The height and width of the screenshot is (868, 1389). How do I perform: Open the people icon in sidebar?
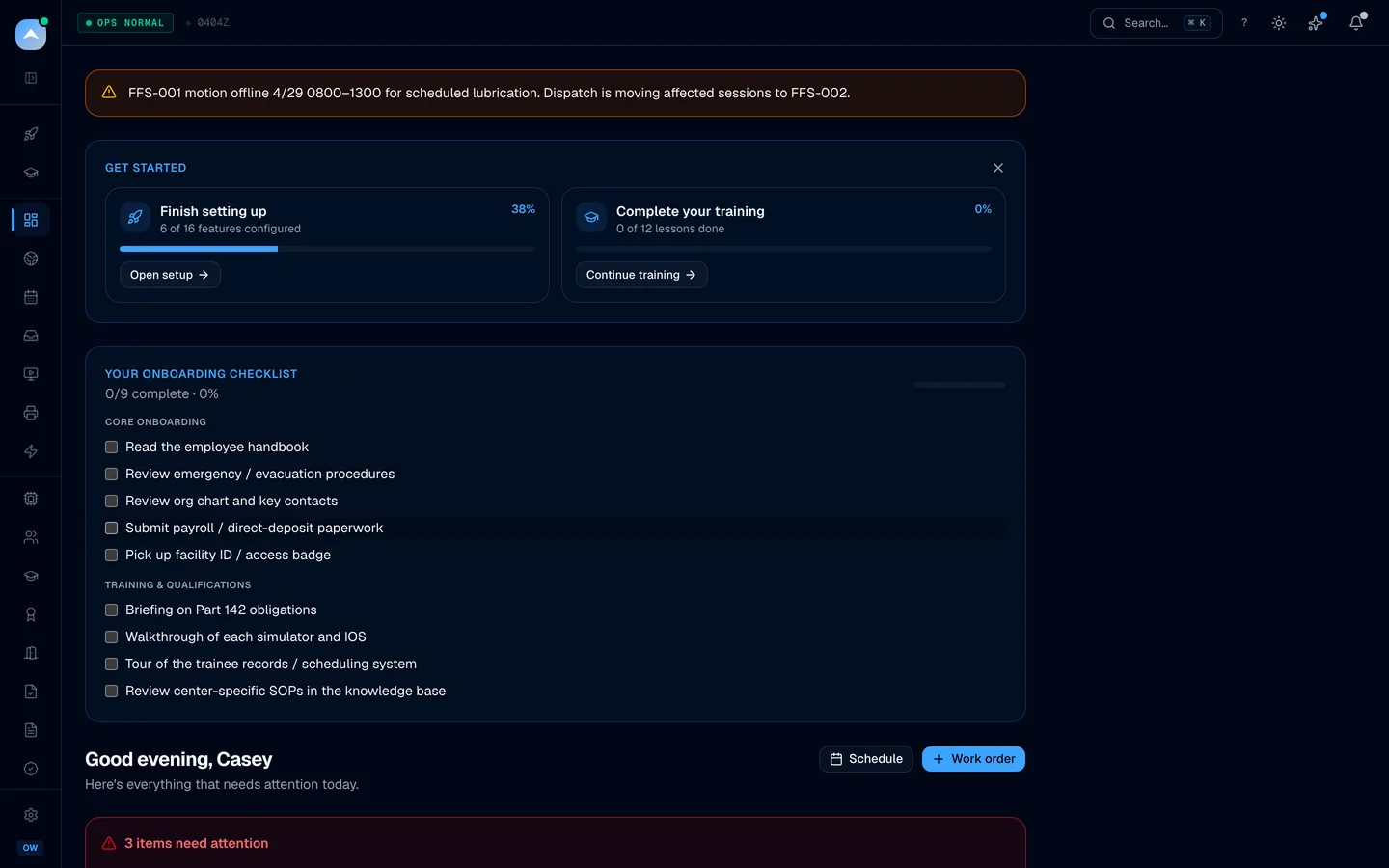coord(31,537)
